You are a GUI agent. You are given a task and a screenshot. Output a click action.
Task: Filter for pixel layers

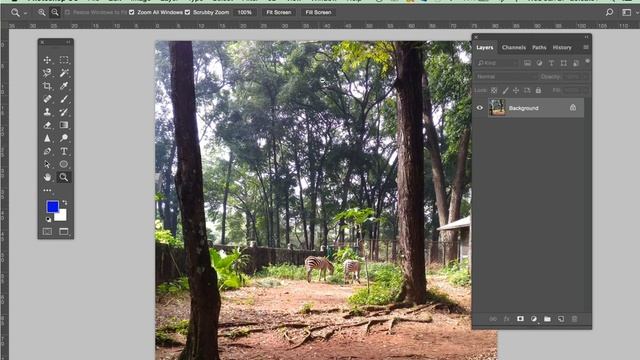(x=527, y=63)
